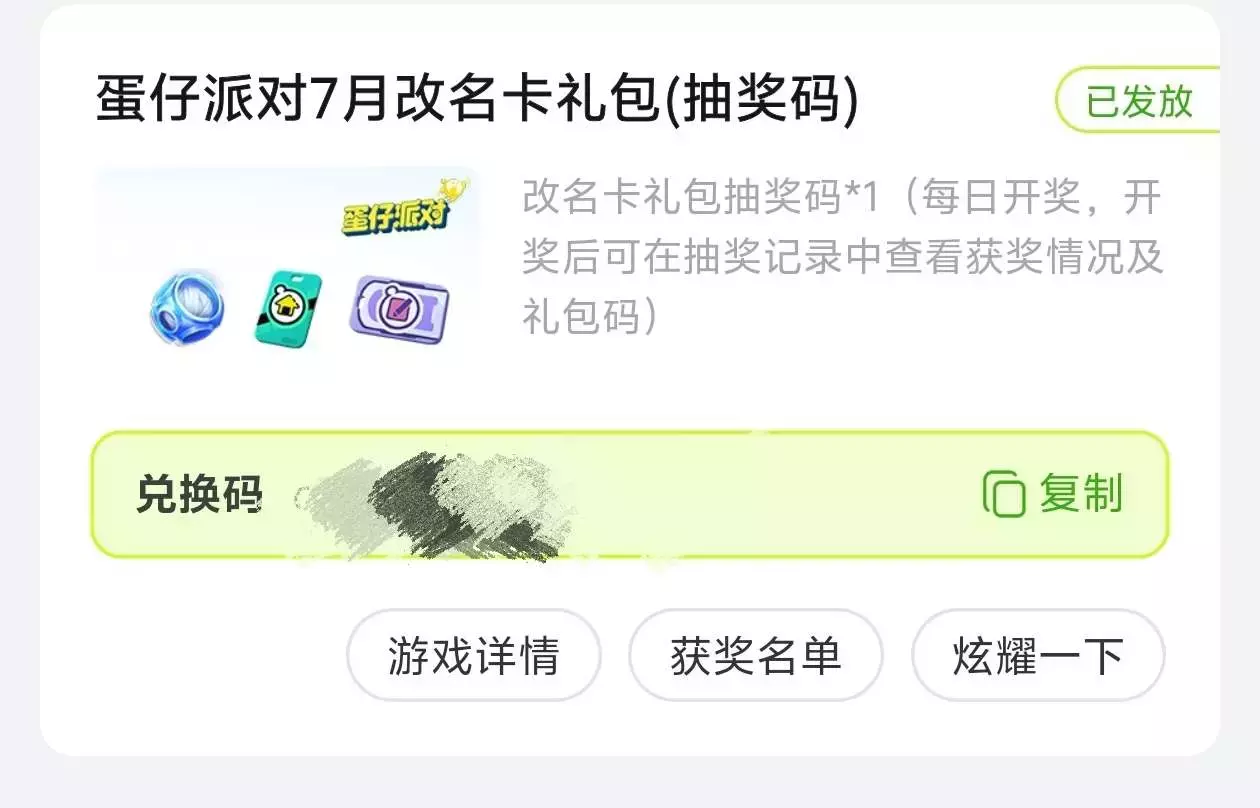Tap the blue helmet item icon
Viewport: 1260px width, 808px height.
coord(187,307)
